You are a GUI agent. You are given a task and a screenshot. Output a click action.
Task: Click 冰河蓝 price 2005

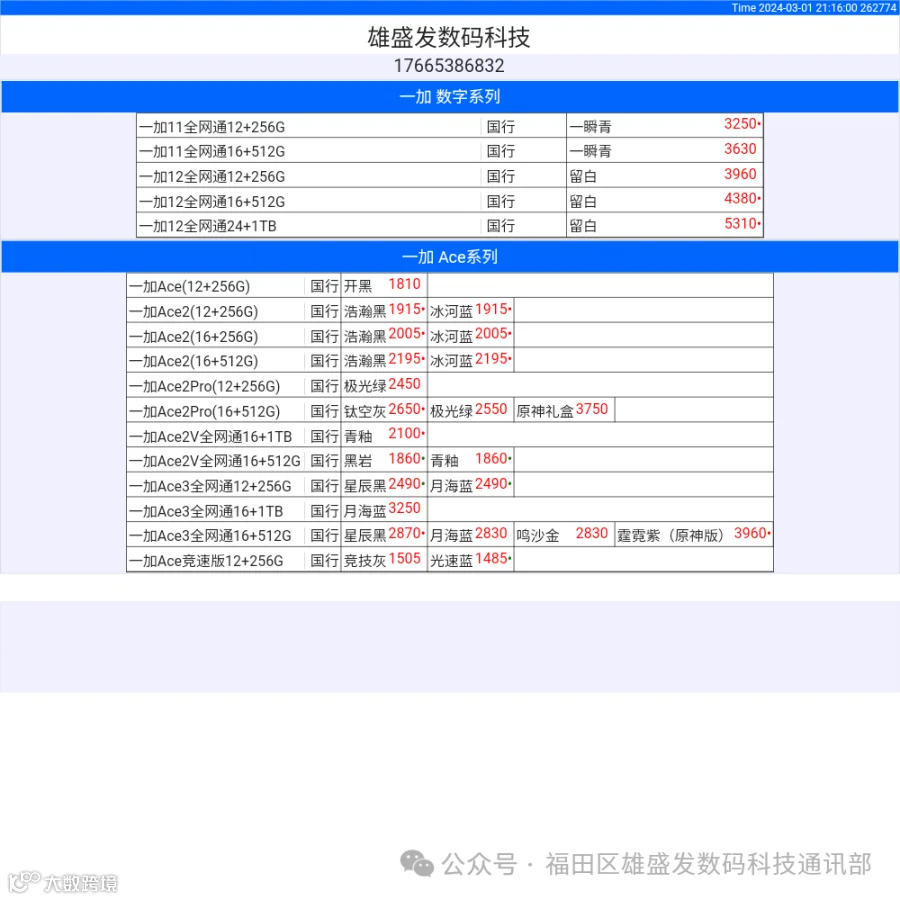point(491,334)
